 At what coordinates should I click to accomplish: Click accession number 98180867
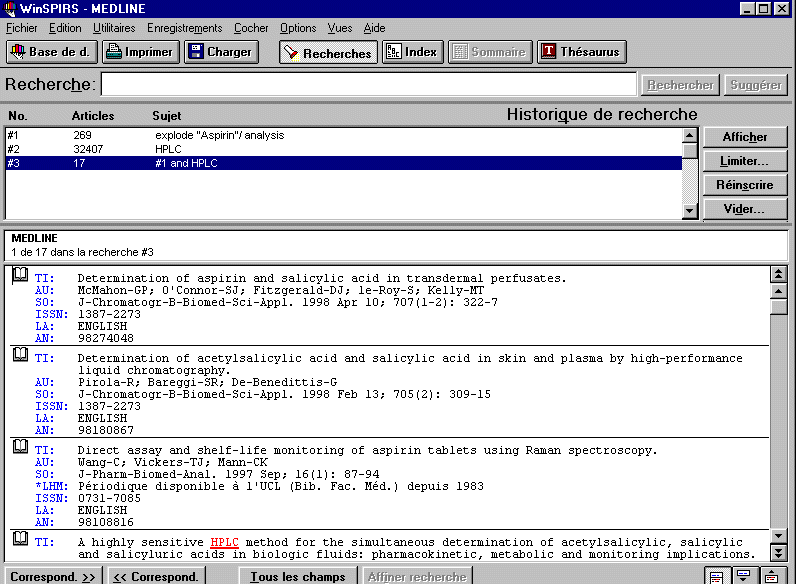(x=106, y=430)
